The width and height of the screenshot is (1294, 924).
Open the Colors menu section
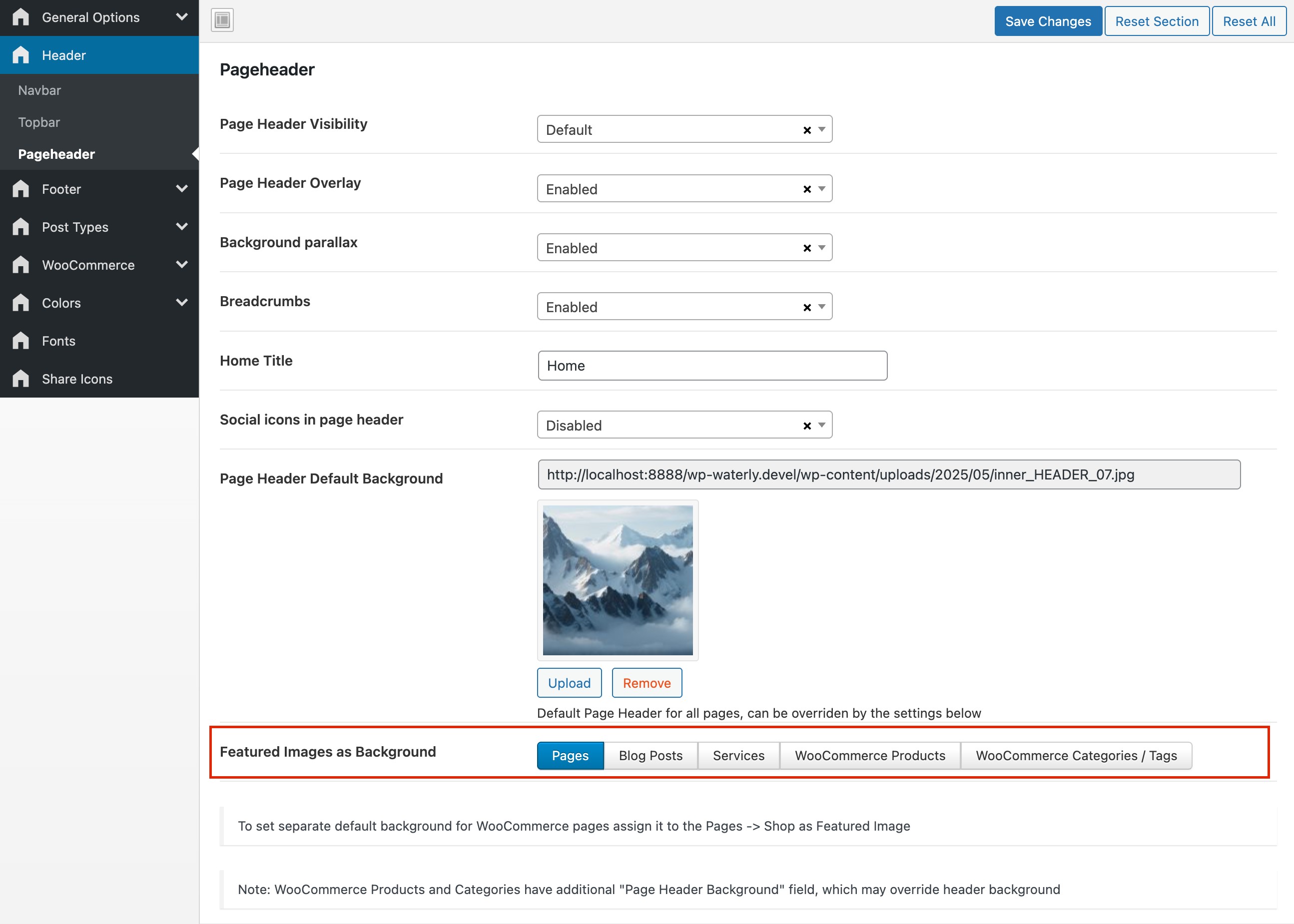[99, 303]
